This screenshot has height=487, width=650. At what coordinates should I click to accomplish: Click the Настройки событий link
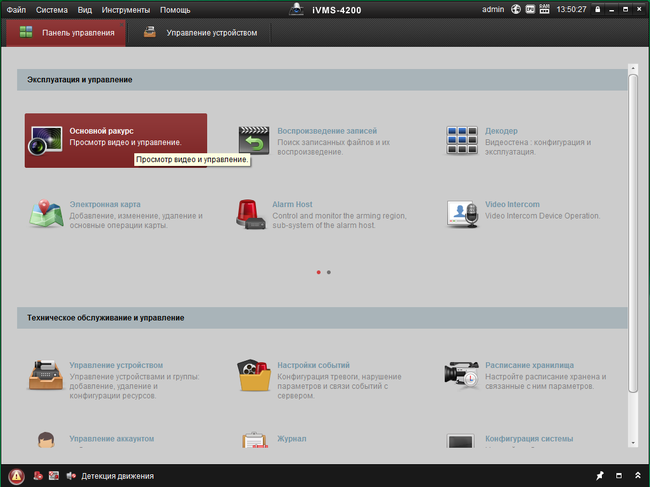tap(313, 365)
